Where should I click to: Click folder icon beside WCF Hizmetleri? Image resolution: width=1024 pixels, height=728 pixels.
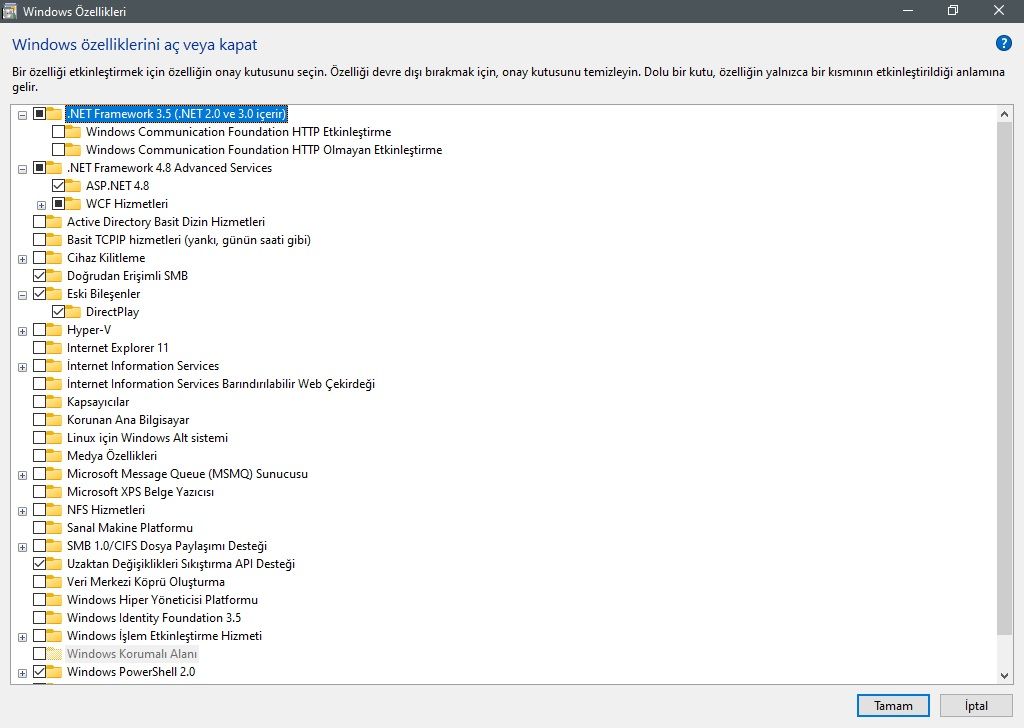tap(73, 204)
